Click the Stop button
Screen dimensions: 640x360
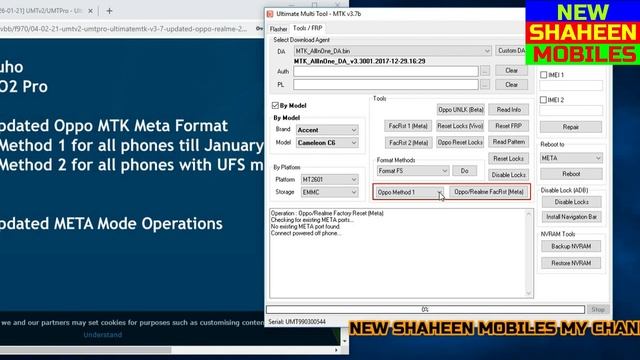point(598,310)
